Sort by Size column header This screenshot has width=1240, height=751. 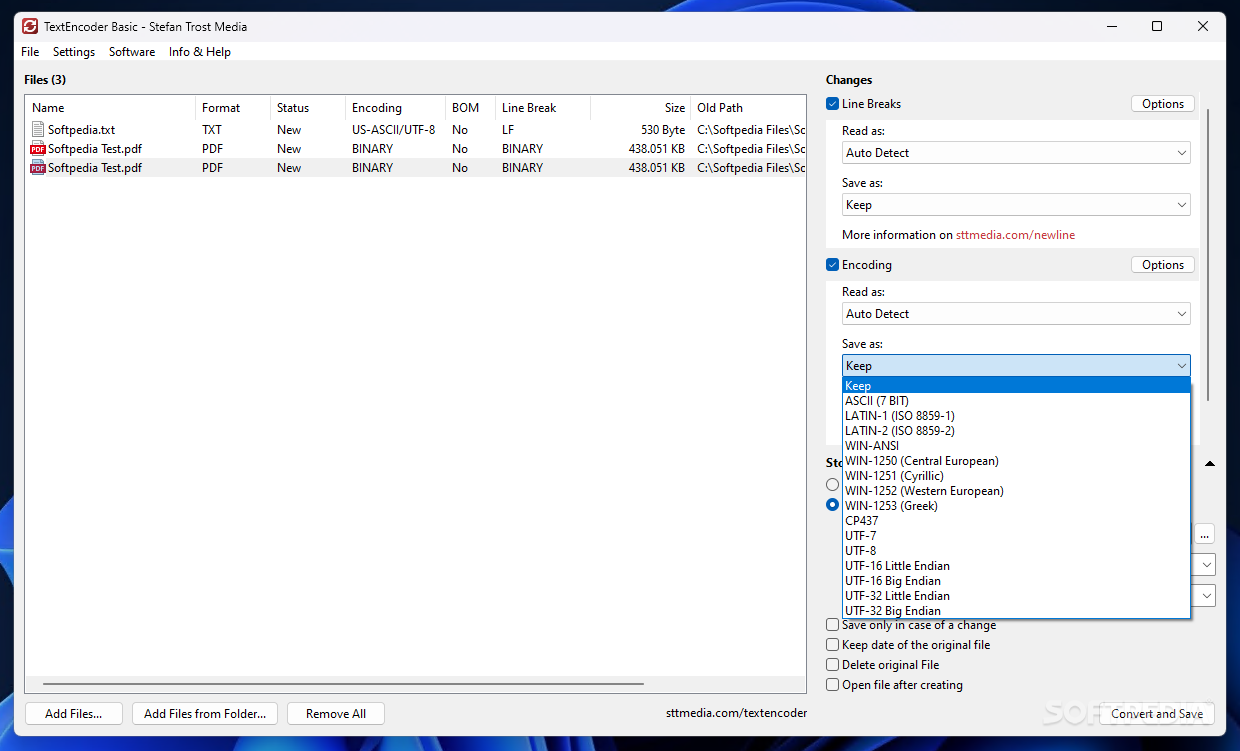point(640,108)
